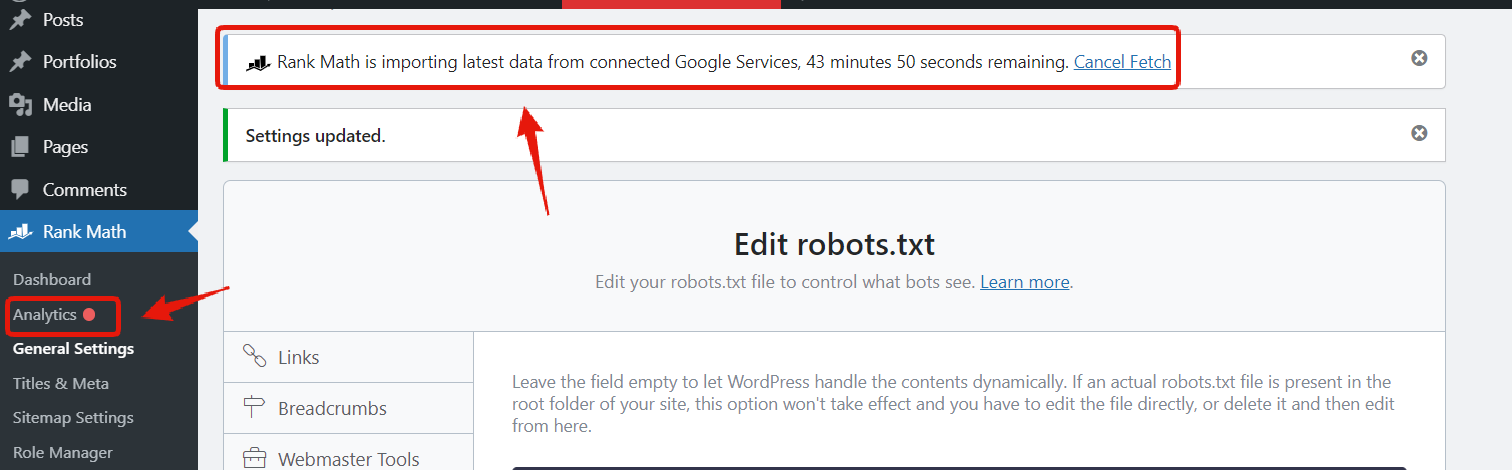
Task: Click the Comments speech bubble icon
Action: [20, 189]
